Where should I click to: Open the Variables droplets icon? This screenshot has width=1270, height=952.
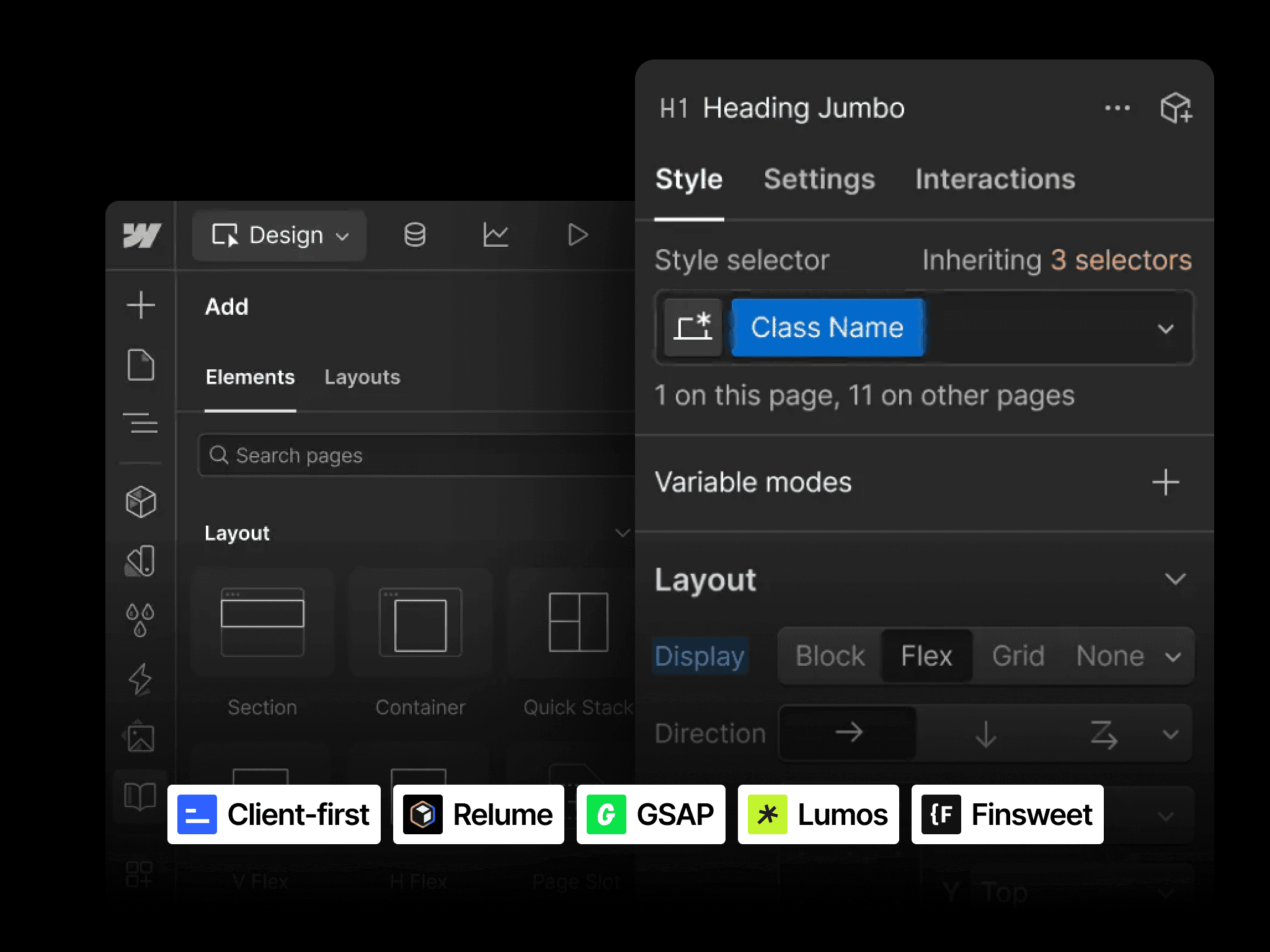(140, 620)
